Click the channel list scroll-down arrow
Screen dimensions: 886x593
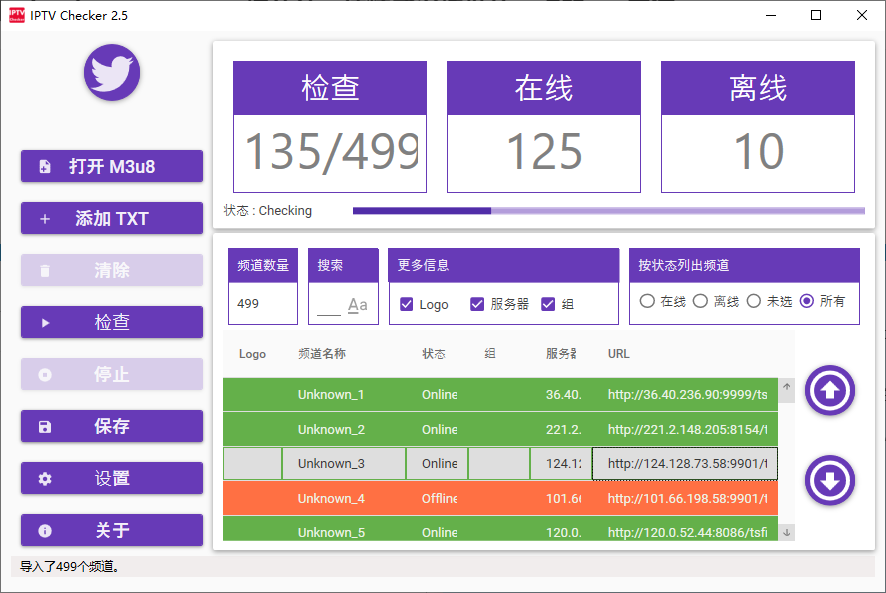pyautogui.click(x=787, y=533)
